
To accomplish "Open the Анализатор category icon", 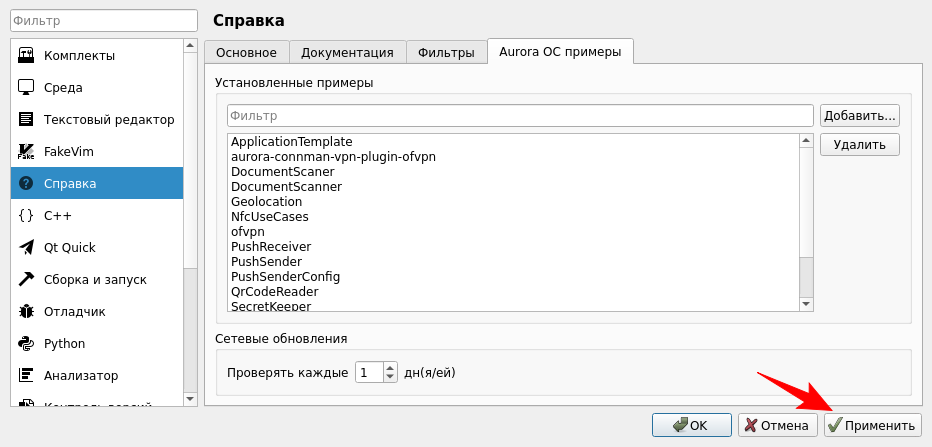I will point(27,375).
